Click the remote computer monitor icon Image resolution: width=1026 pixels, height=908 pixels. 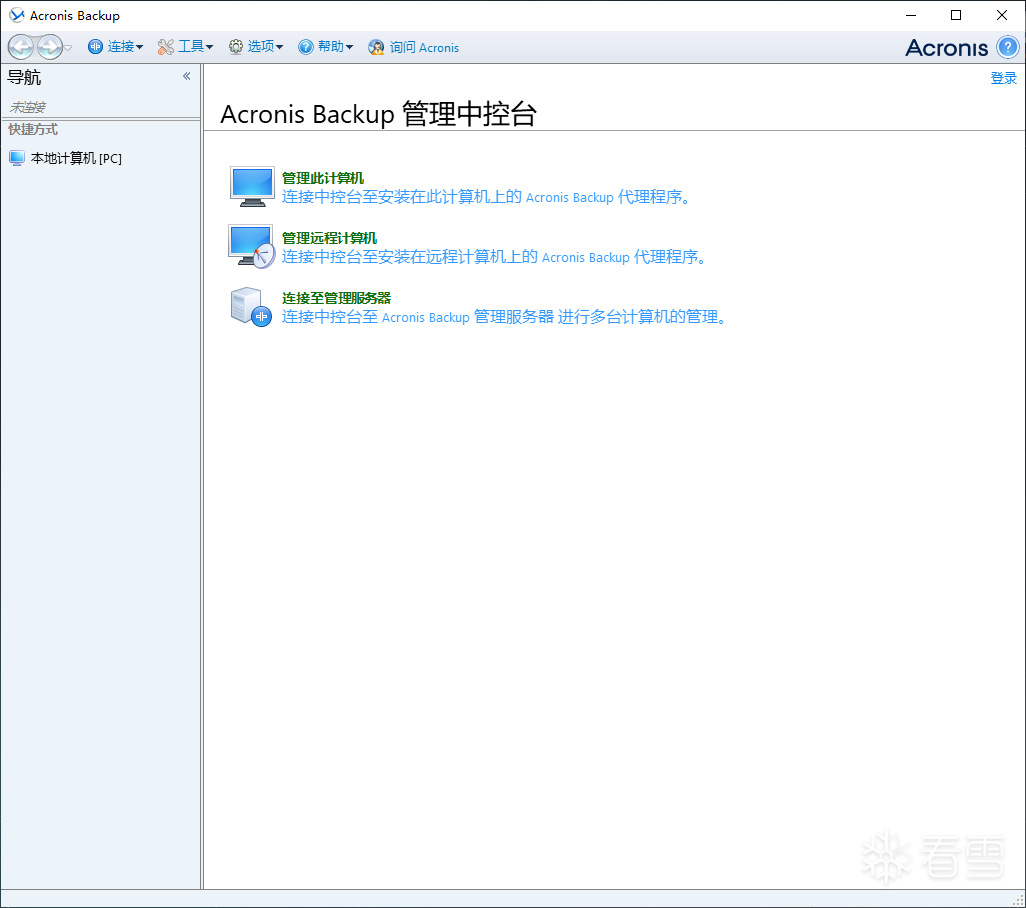click(252, 247)
